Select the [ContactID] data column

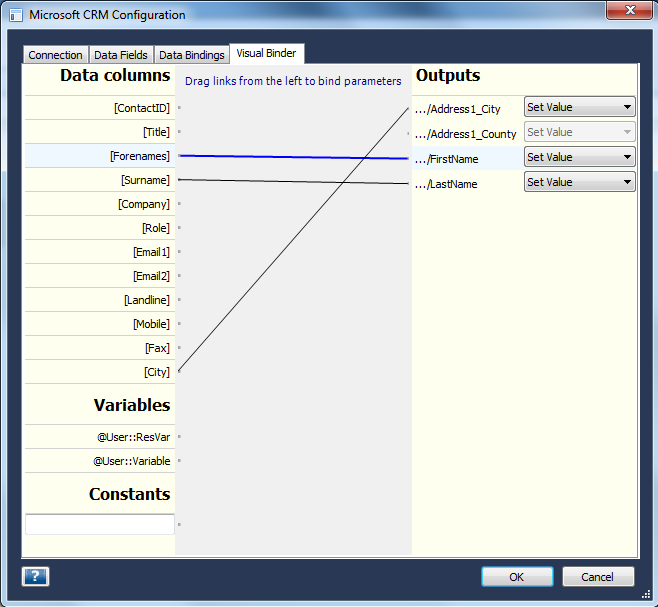point(100,108)
